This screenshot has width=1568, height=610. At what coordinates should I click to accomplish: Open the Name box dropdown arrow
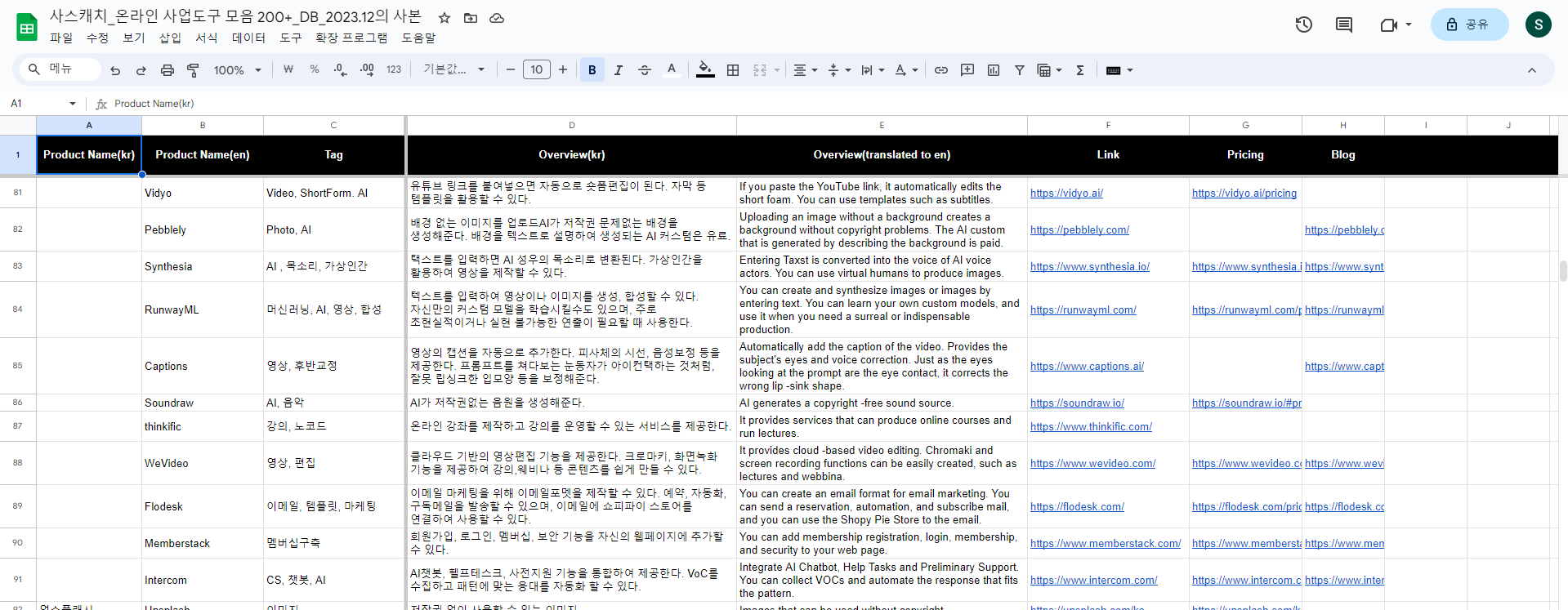[x=73, y=104]
